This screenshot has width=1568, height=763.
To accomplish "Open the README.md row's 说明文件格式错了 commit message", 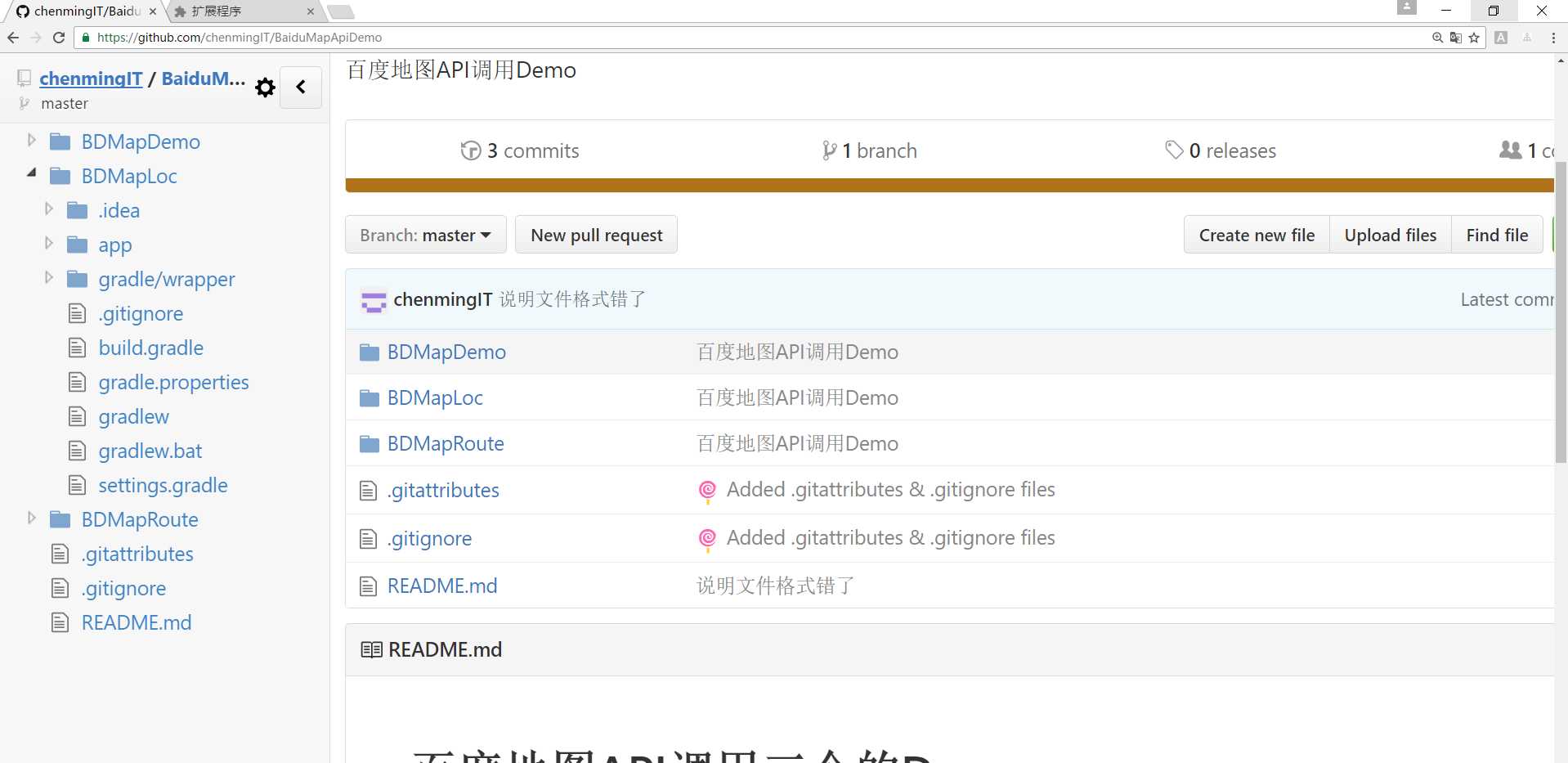I will [775, 586].
